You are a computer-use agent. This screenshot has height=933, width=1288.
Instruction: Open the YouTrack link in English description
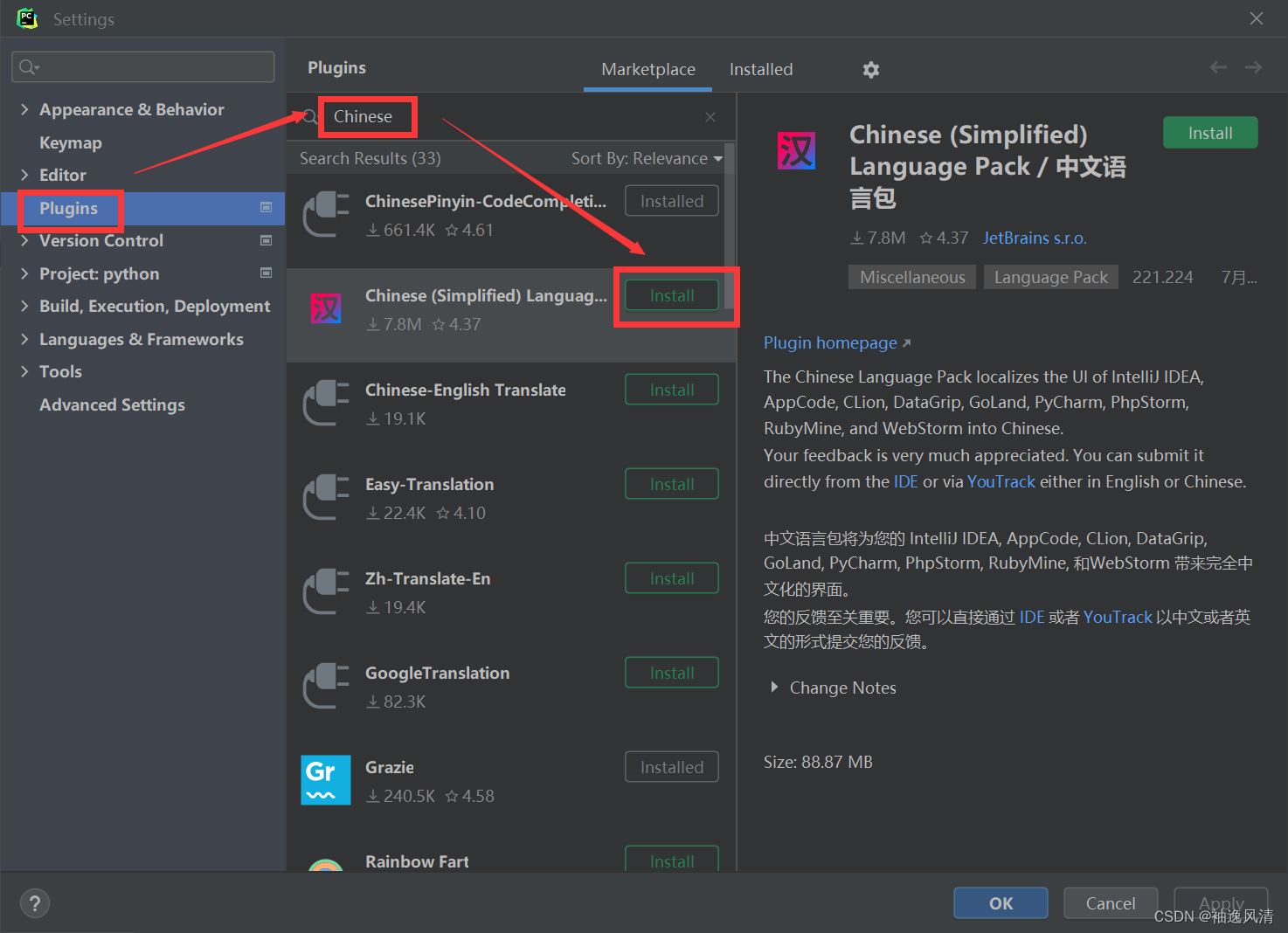pos(1001,481)
